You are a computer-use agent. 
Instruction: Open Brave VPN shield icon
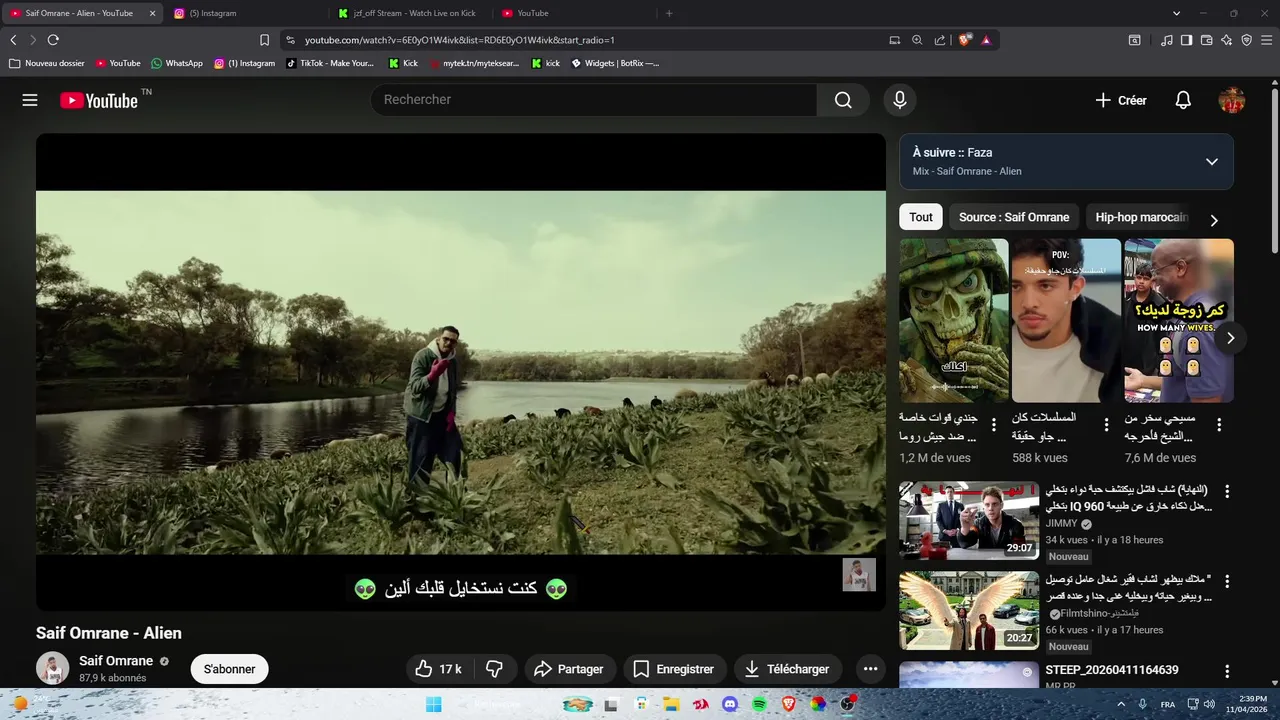click(x=1246, y=40)
